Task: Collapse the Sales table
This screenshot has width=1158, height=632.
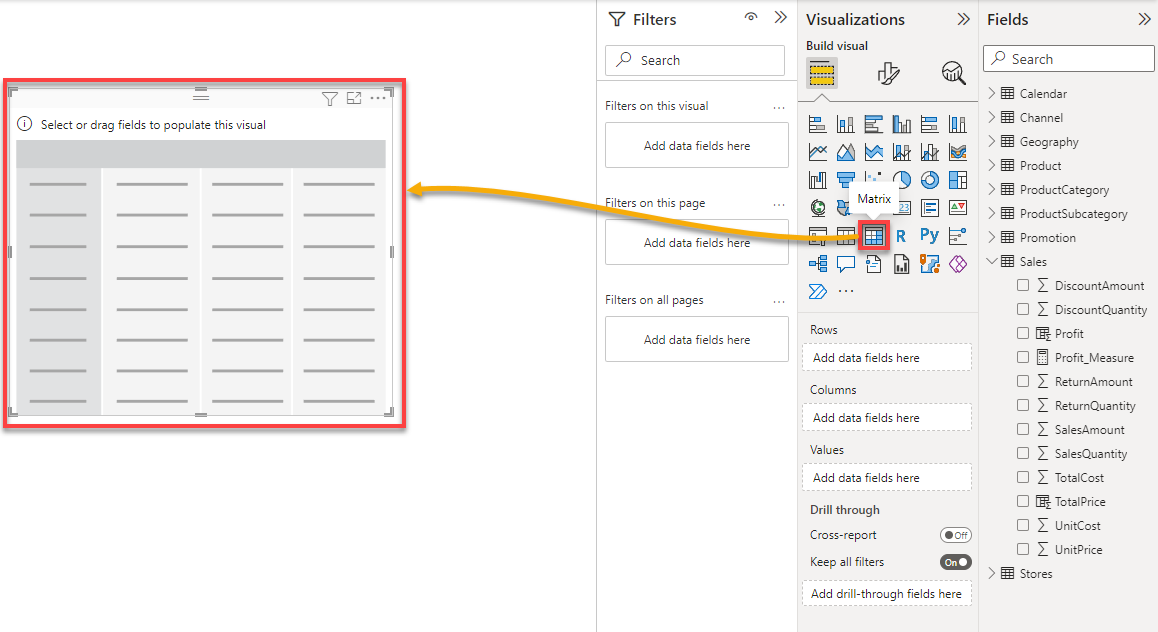Action: pos(992,261)
